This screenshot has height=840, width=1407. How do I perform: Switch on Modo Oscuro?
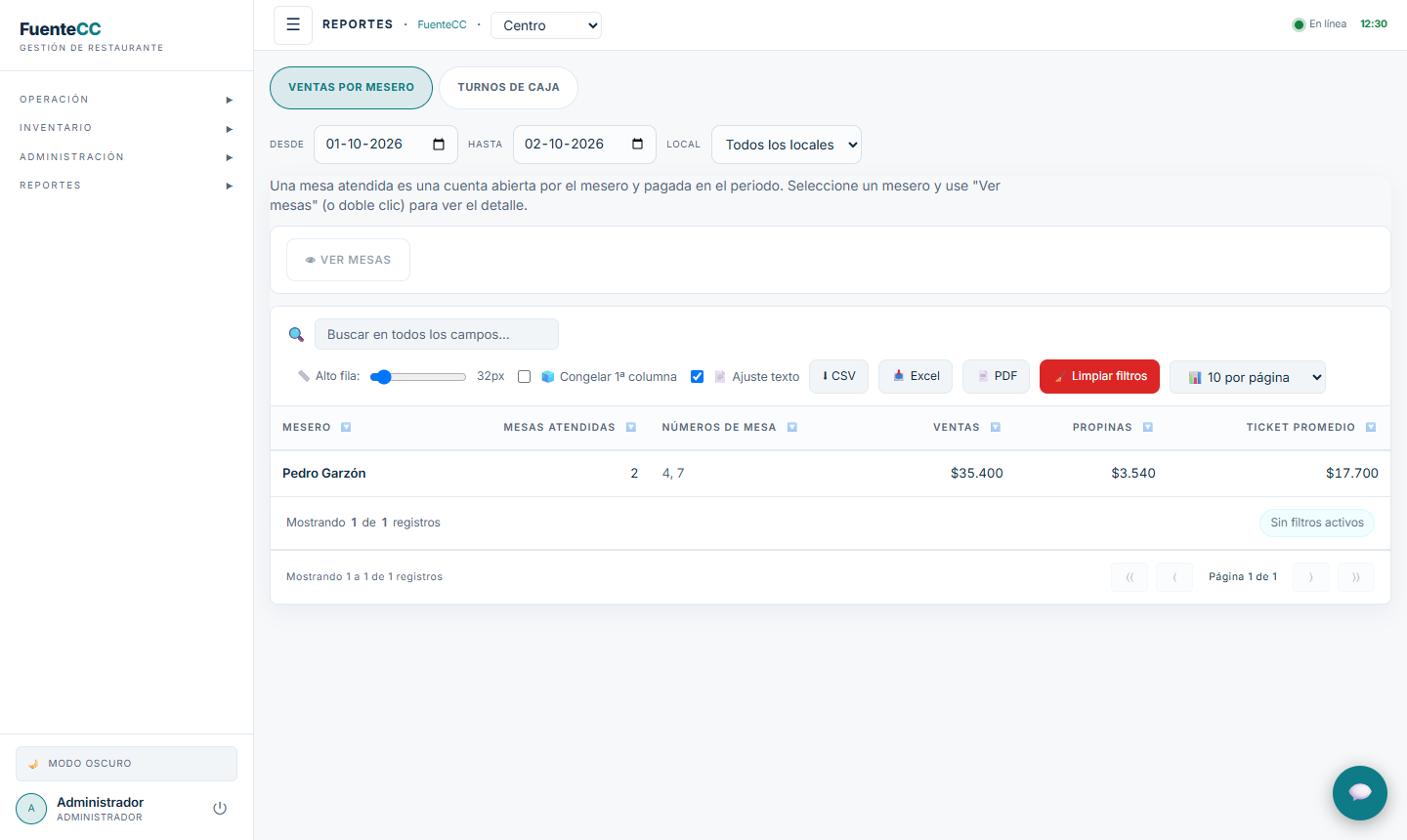coord(126,764)
